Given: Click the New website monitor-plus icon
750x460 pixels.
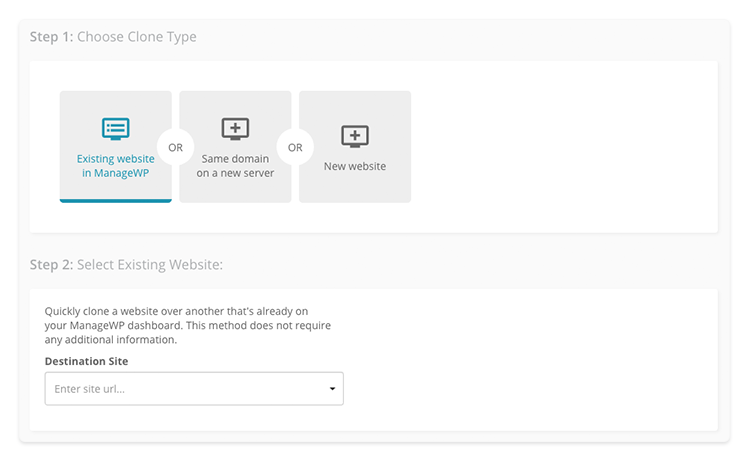Looking at the screenshot, I should [x=354, y=136].
